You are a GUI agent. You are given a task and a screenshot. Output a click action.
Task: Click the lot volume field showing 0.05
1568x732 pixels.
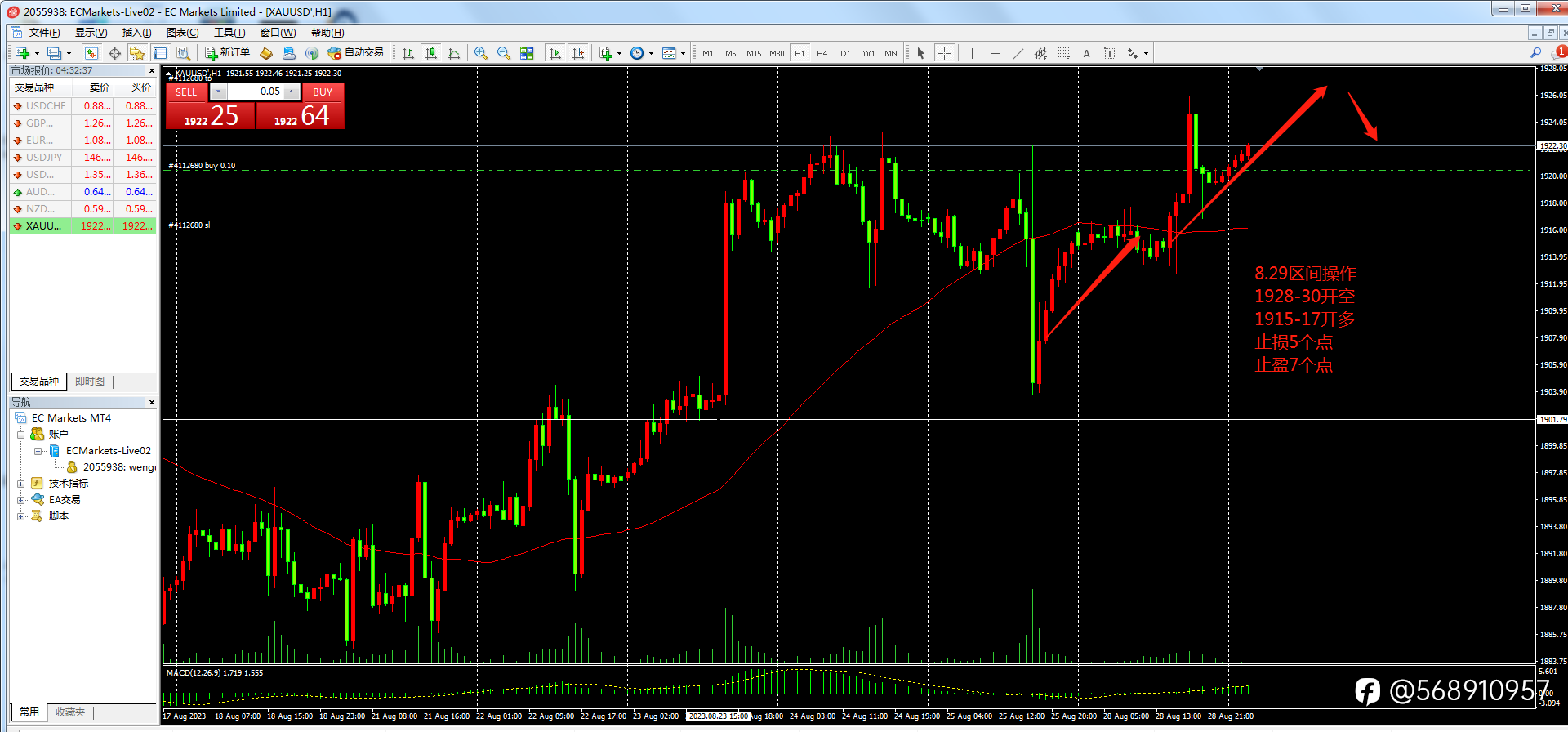point(255,91)
